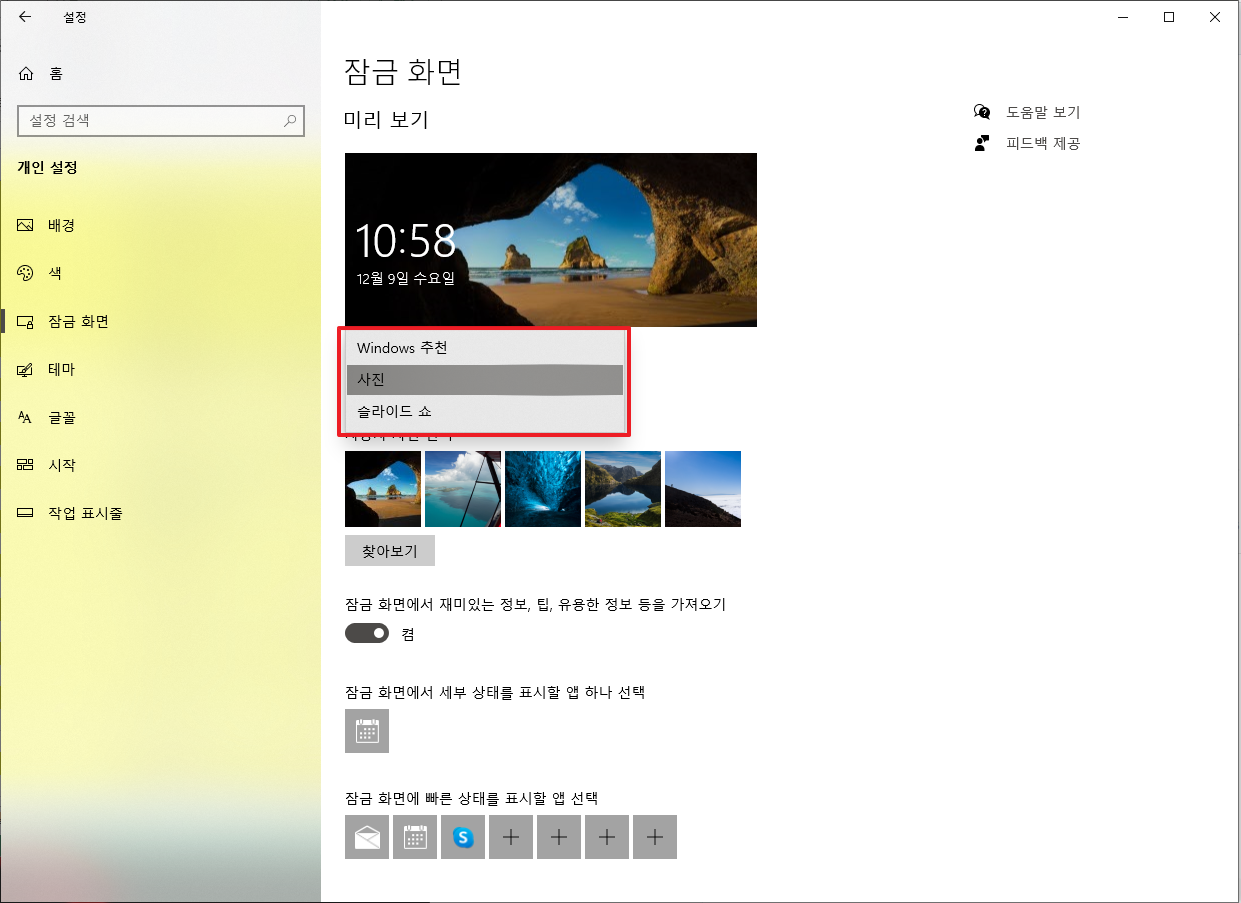The image size is (1241, 903).
Task: Click the 배경 picture icon in sidebar
Action: (26, 225)
